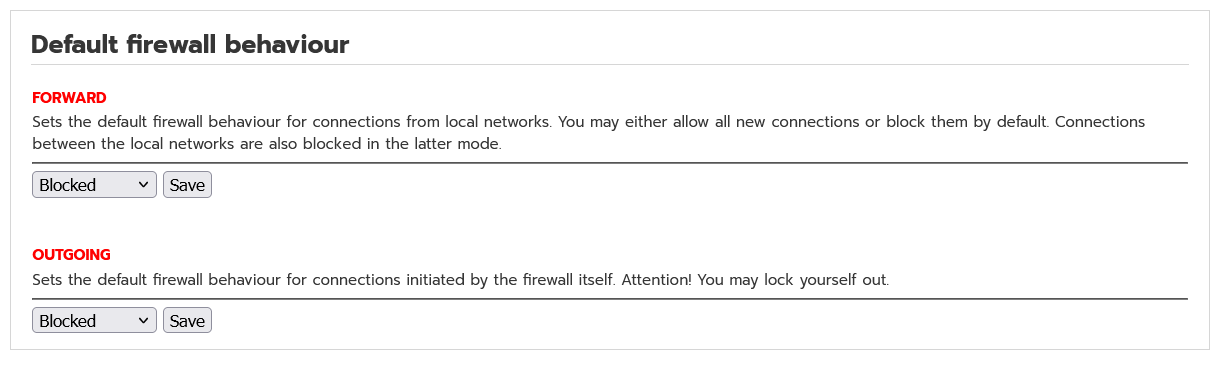Click the chevron arrow of OUTGOING dropdown

pyautogui.click(x=143, y=320)
